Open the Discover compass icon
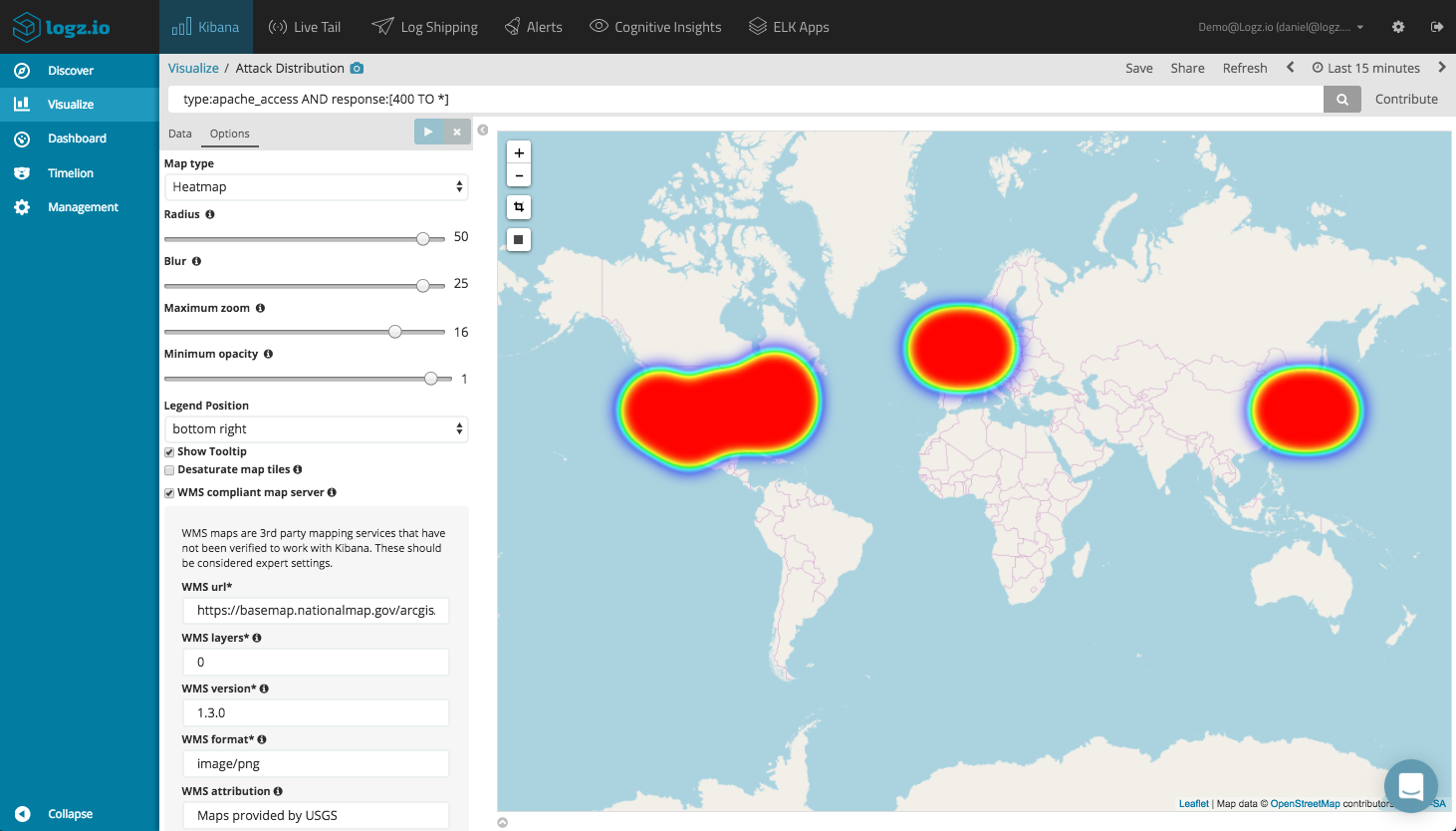The image size is (1456, 831). click(22, 71)
